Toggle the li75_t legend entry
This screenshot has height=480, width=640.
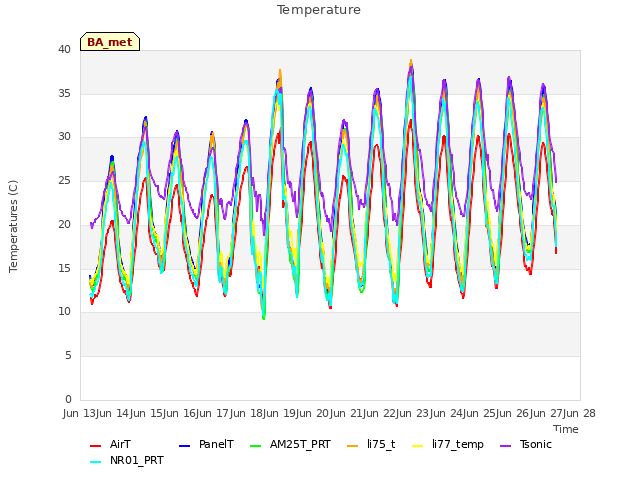pos(371,444)
